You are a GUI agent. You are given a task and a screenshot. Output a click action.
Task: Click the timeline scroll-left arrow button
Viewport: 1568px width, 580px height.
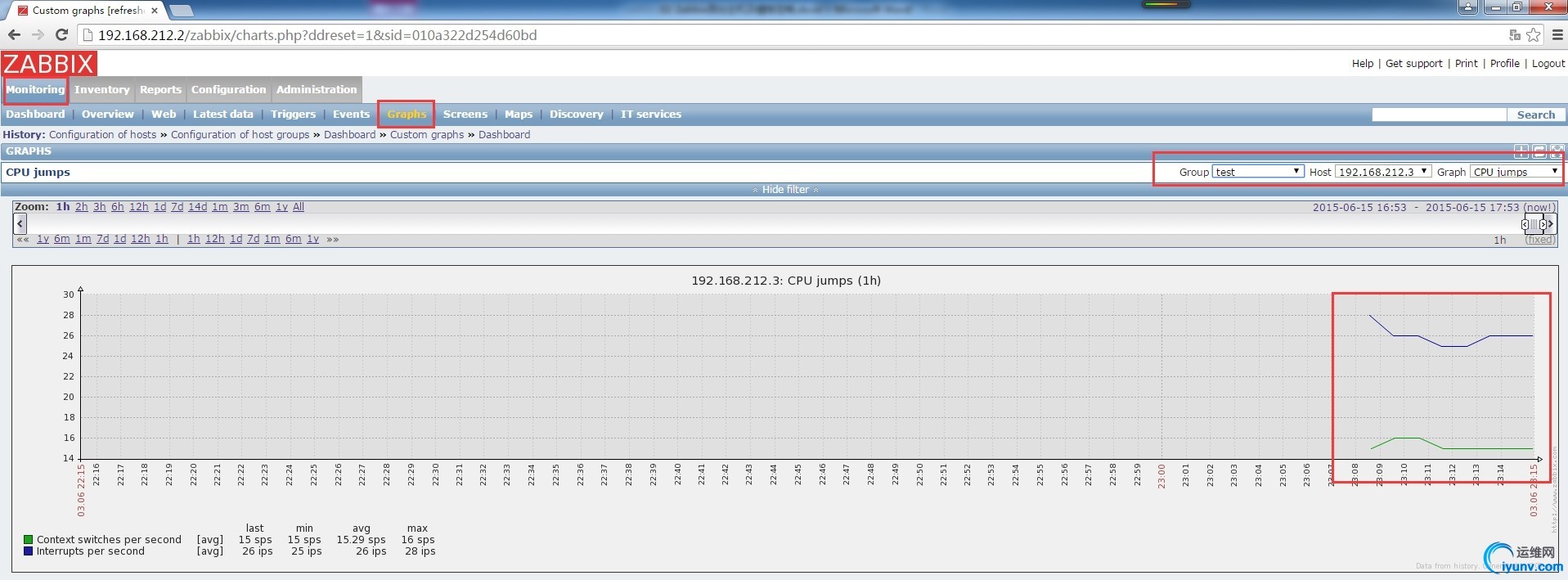pos(20,223)
